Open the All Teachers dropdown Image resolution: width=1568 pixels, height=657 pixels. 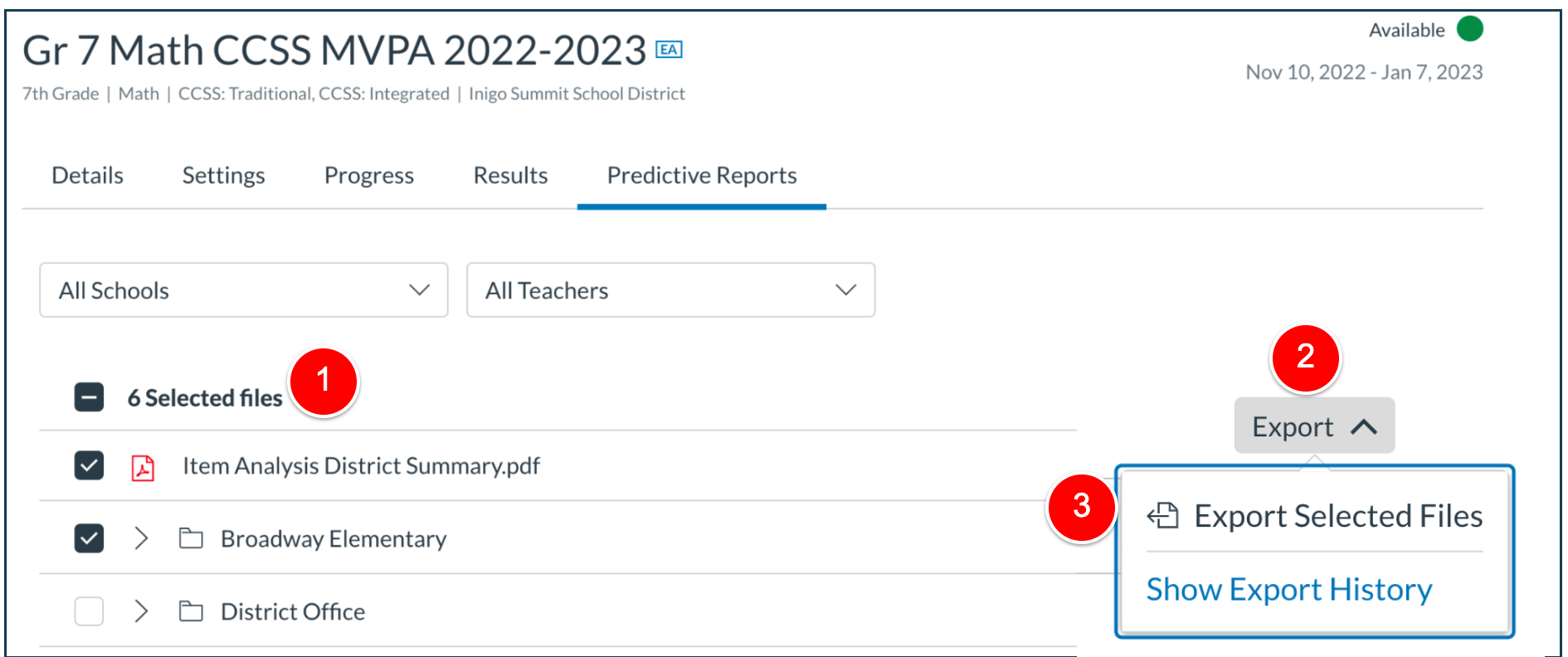pyautogui.click(x=670, y=290)
